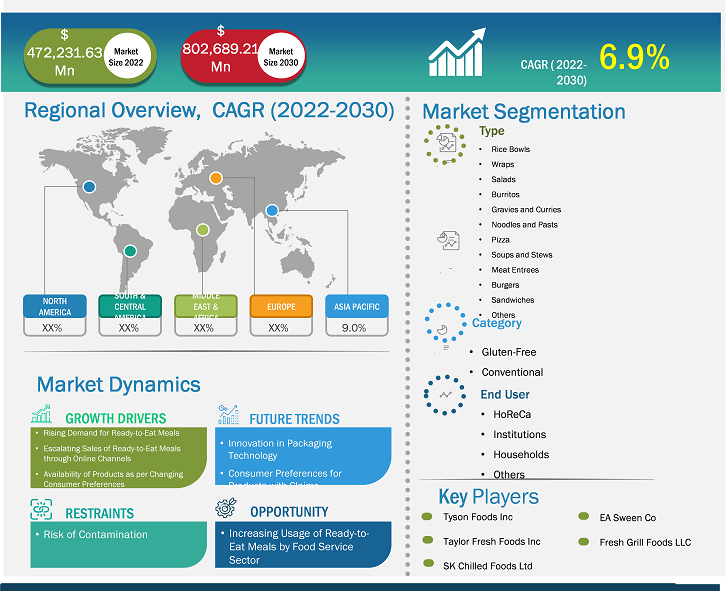Viewport: 726px width, 591px height.
Task: Click the blue map marker on North America
Action: coord(89,186)
